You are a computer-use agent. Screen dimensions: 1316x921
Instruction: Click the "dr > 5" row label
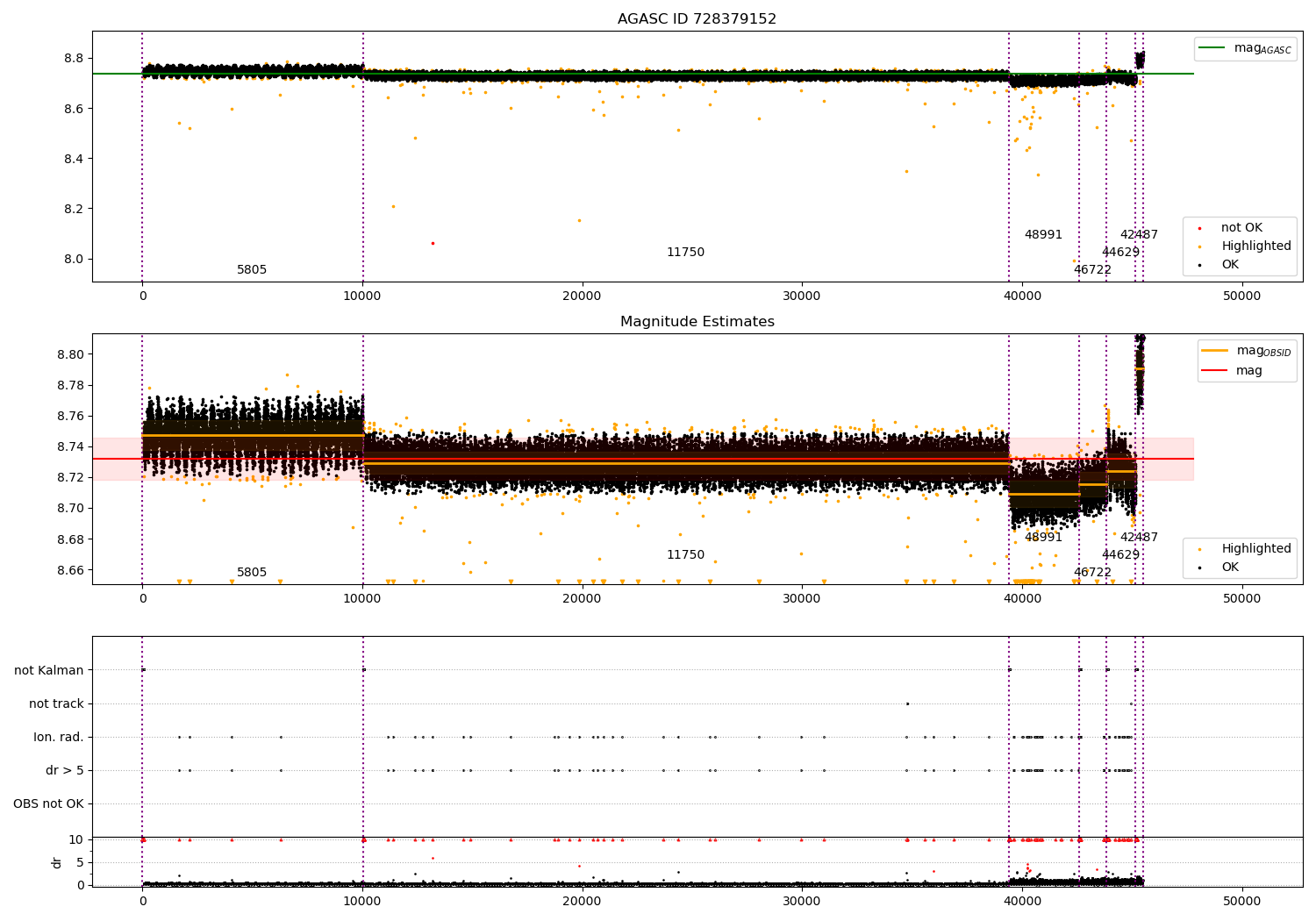click(x=65, y=771)
